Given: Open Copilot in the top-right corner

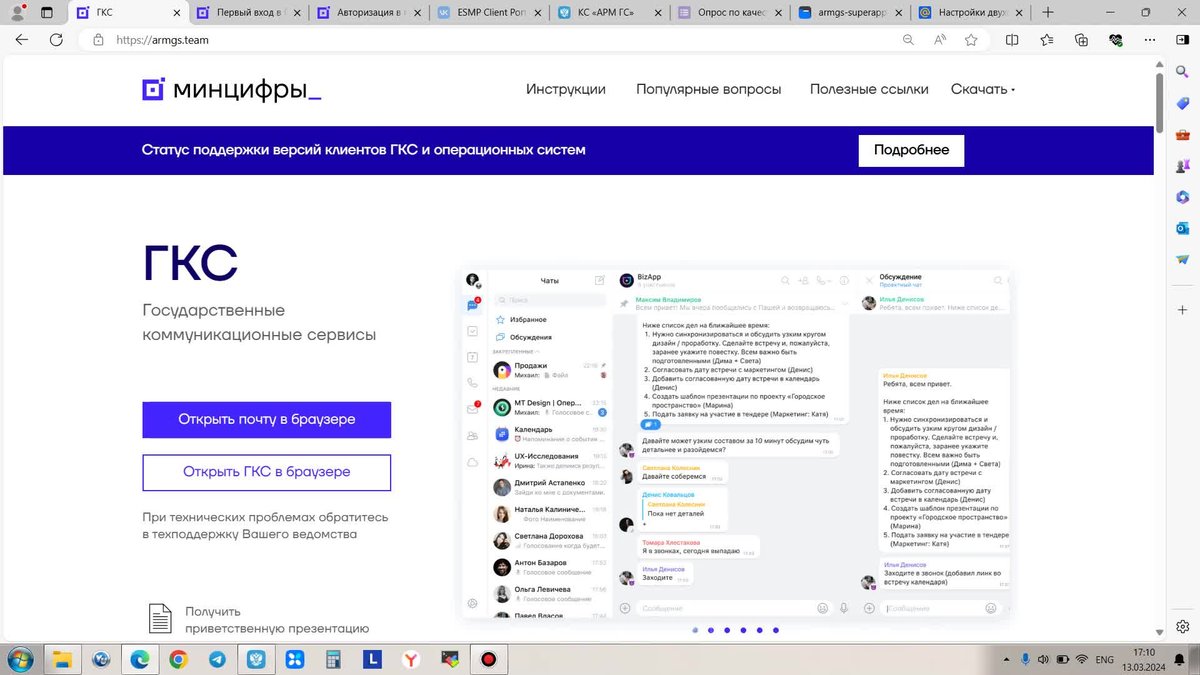Looking at the screenshot, I should [x=1181, y=40].
